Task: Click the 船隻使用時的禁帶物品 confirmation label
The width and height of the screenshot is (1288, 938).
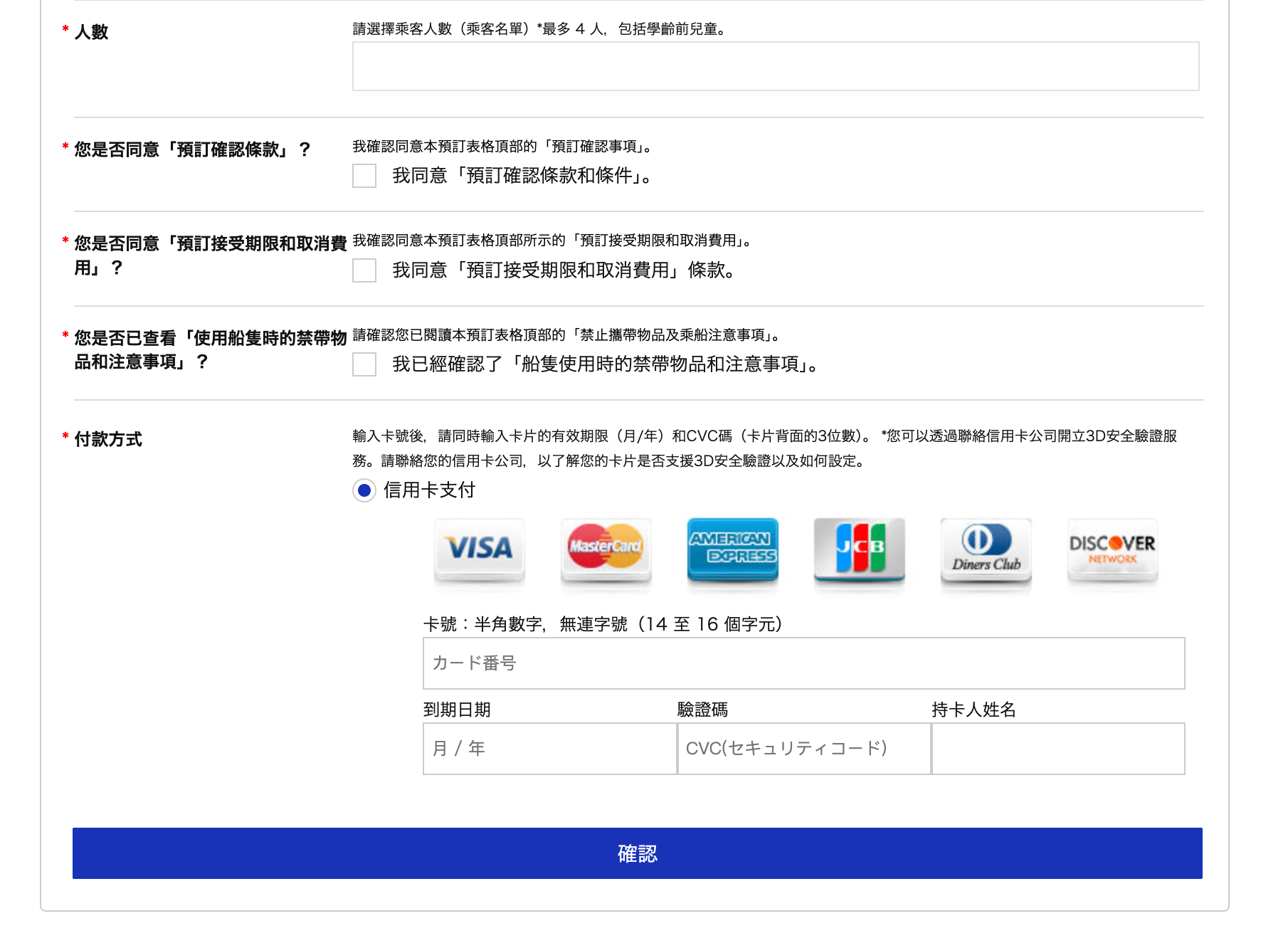Action: [x=604, y=366]
